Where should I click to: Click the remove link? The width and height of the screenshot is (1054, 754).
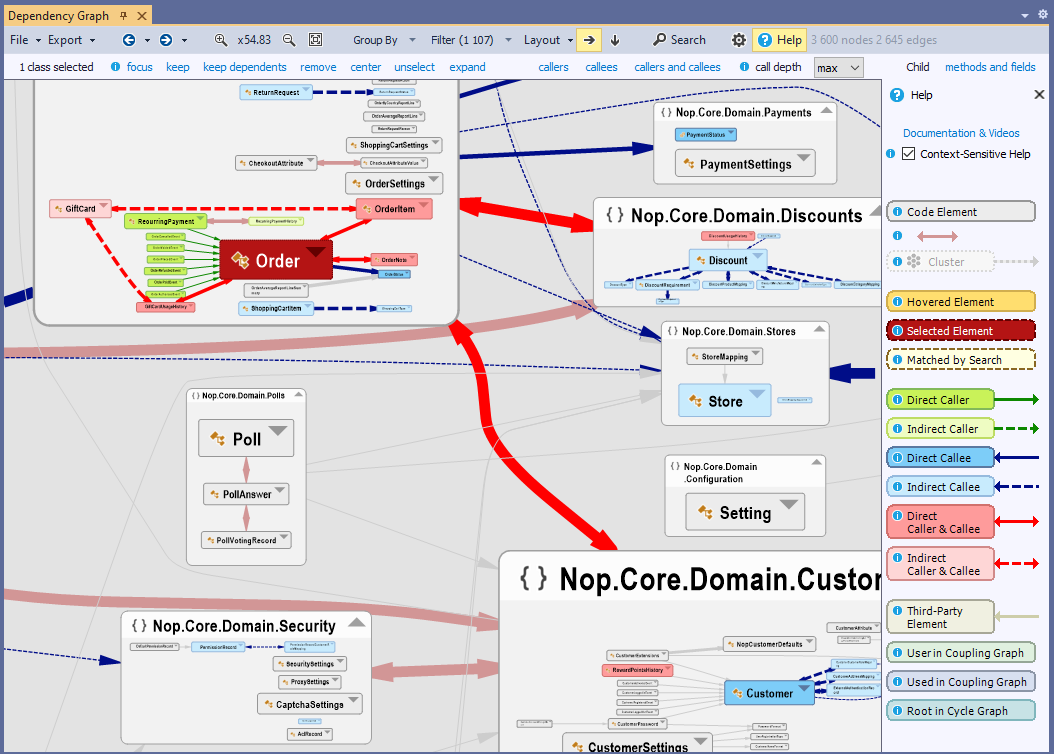[x=318, y=67]
